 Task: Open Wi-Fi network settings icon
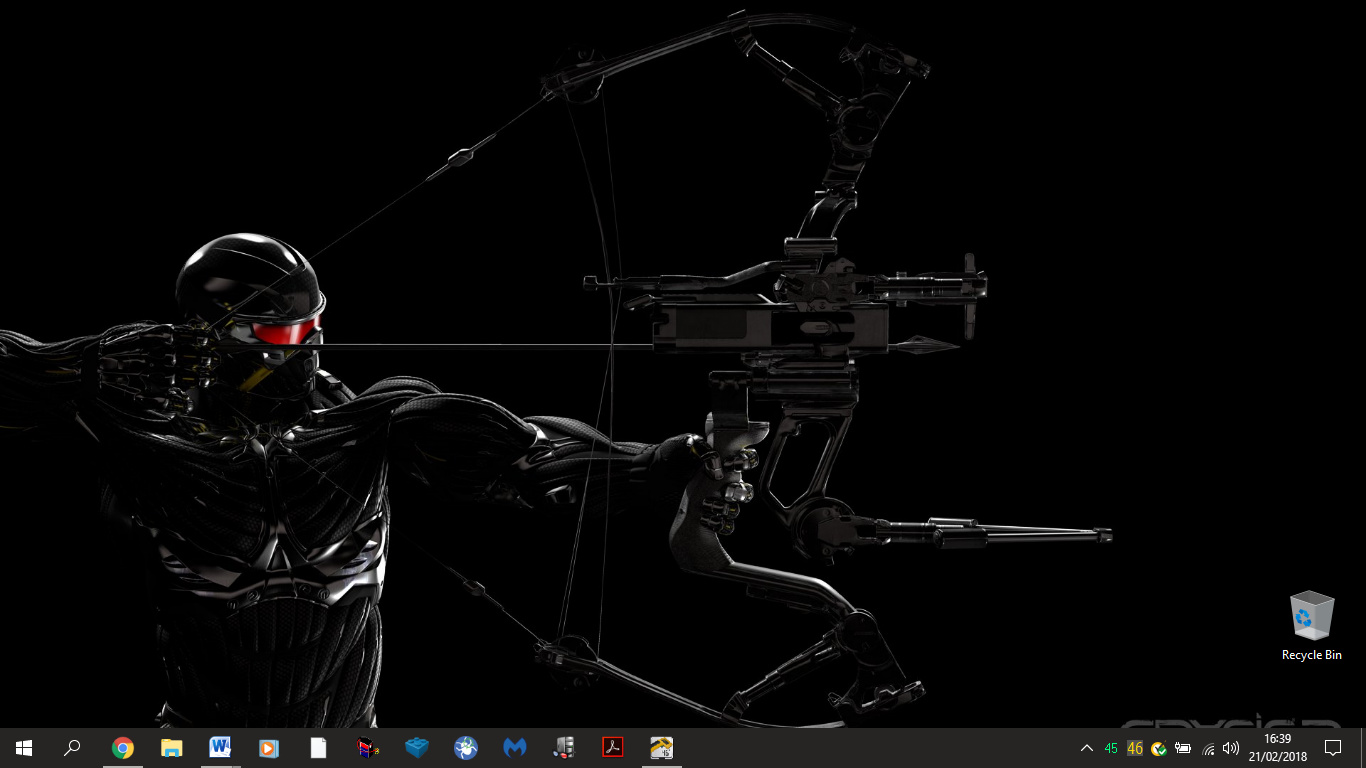(x=1207, y=748)
